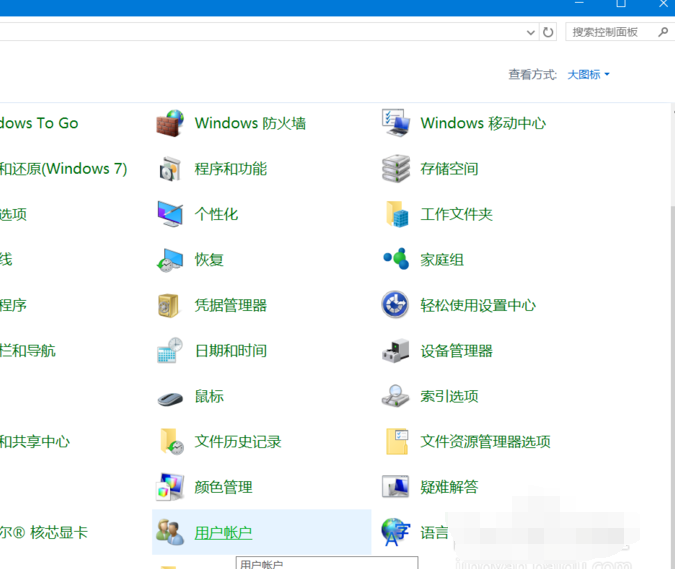This screenshot has width=675, height=569.
Task: Click the search magnifier icon
Action: coord(663,32)
